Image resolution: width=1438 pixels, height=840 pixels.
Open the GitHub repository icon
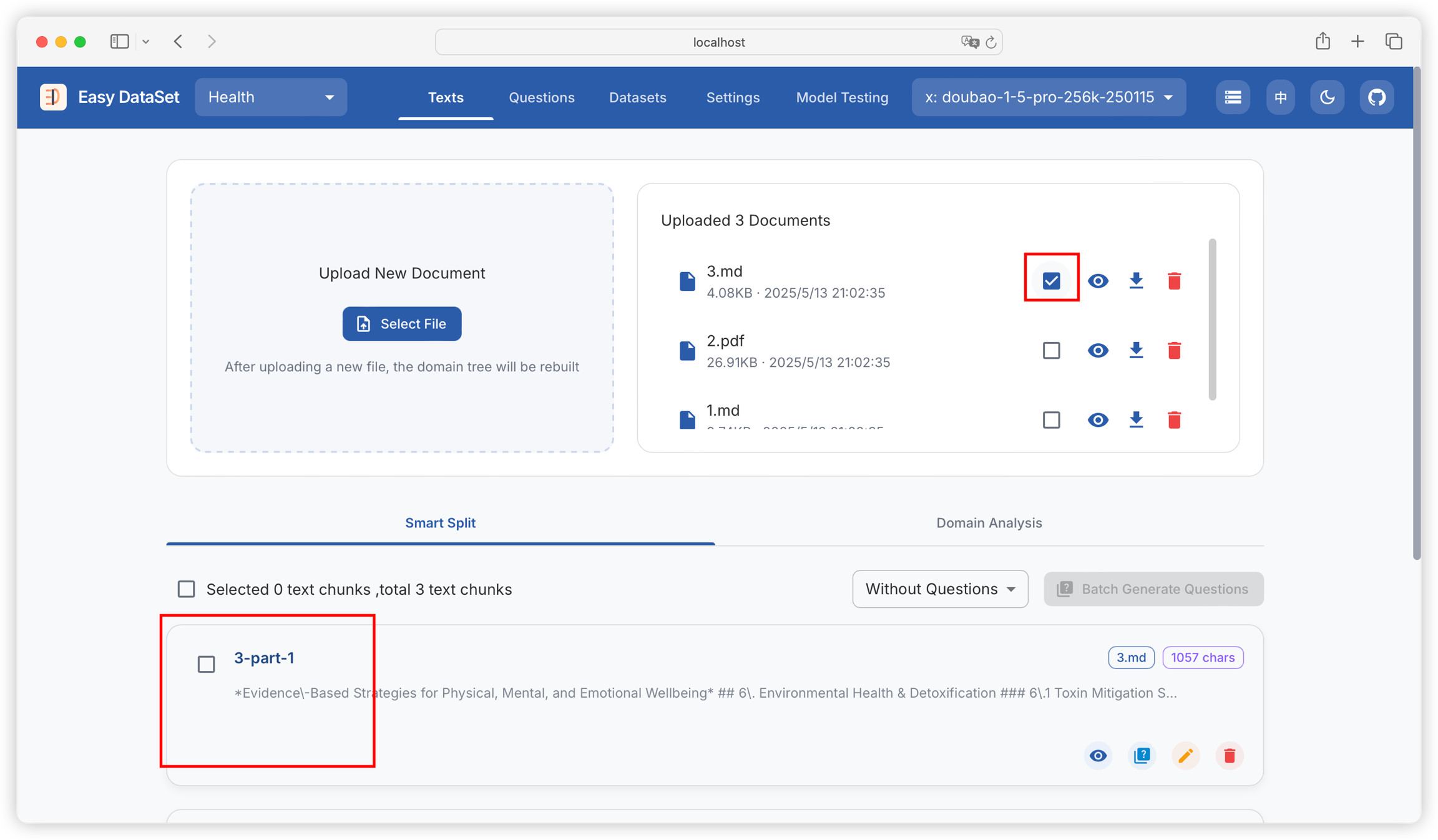tap(1376, 97)
